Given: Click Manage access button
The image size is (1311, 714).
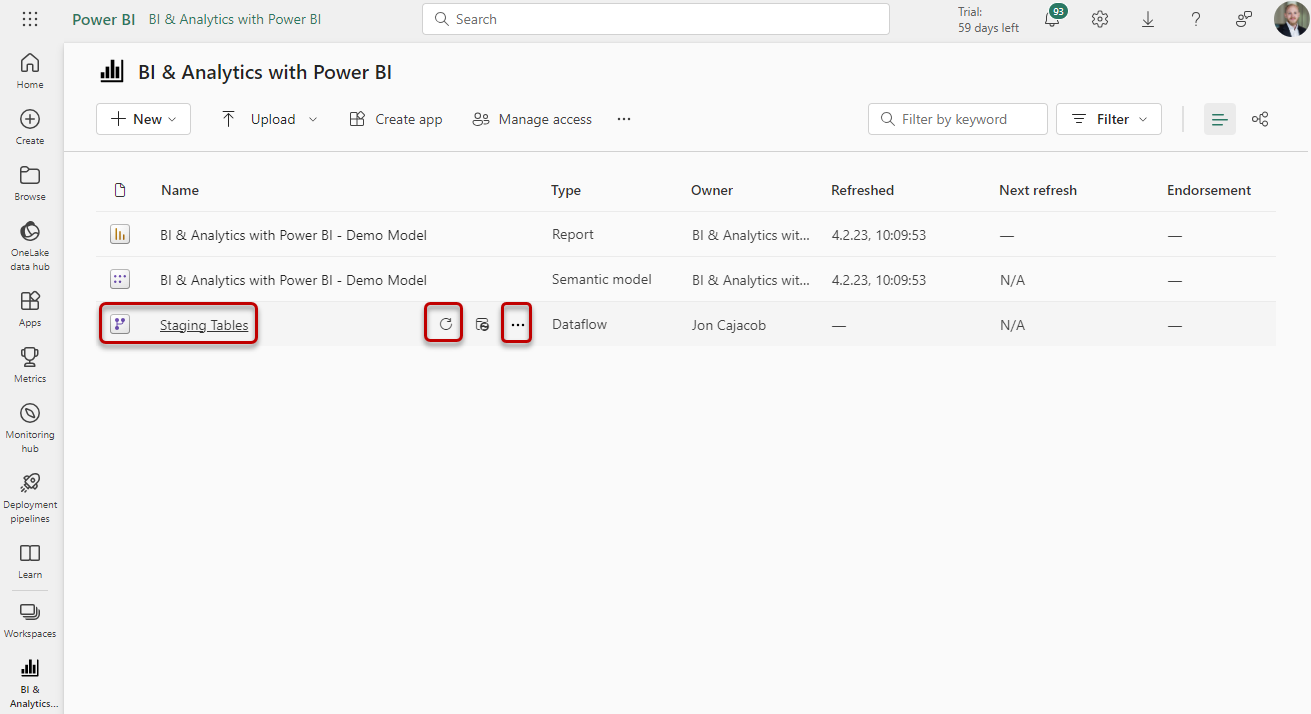Looking at the screenshot, I should [x=532, y=119].
